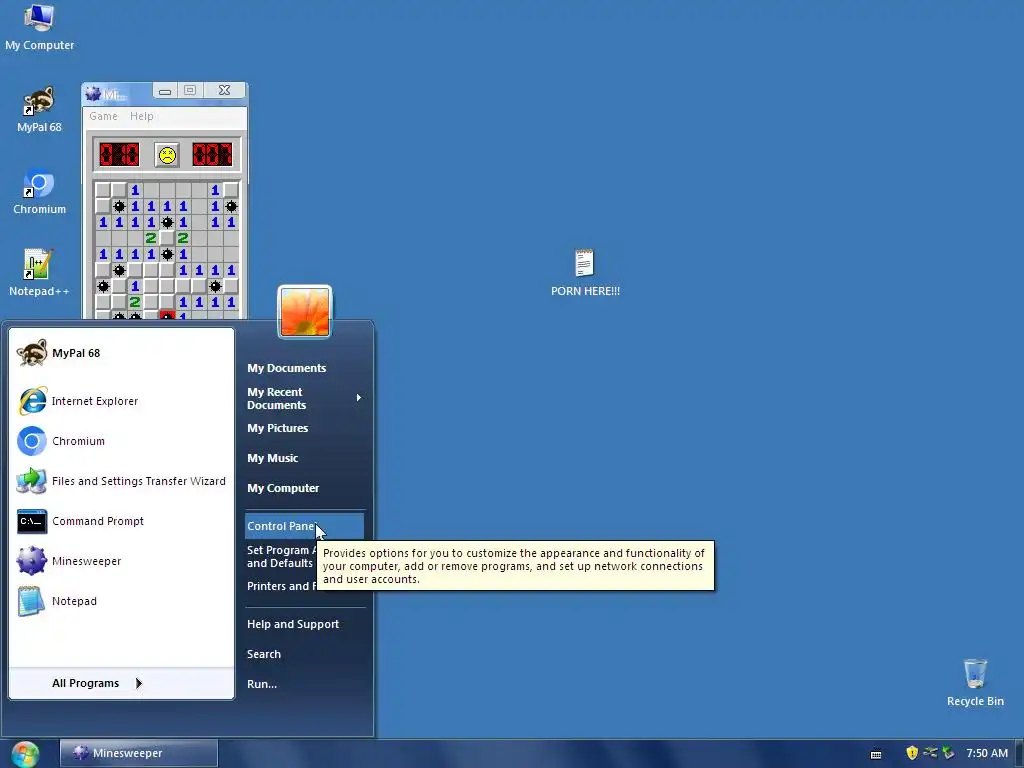The width and height of the screenshot is (1024, 768).
Task: Click the Minesweeper title bar icon
Action: [x=93, y=94]
